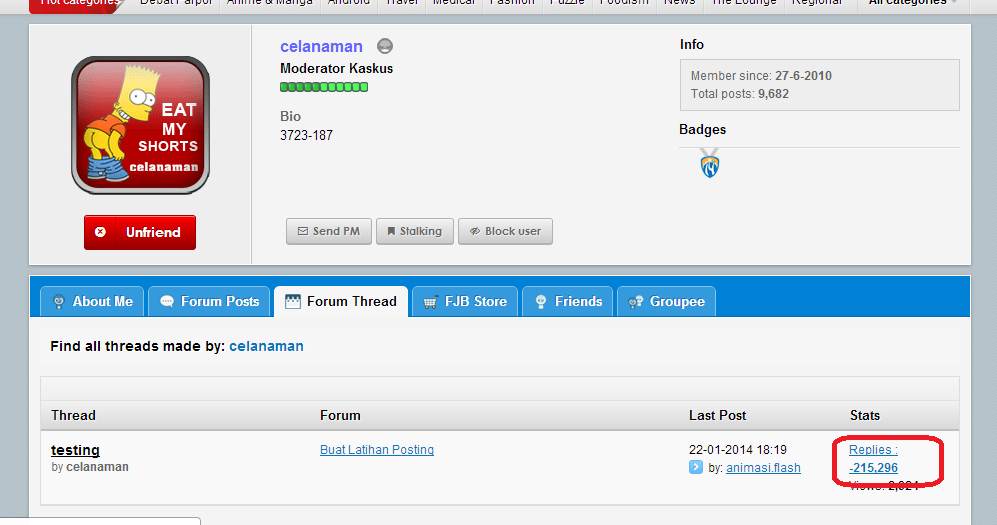Click the bookmark icon on Stalking

coord(391,231)
